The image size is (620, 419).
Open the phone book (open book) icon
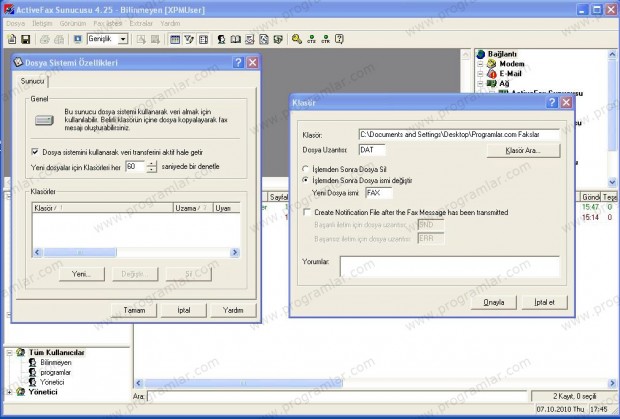[x=236, y=39]
